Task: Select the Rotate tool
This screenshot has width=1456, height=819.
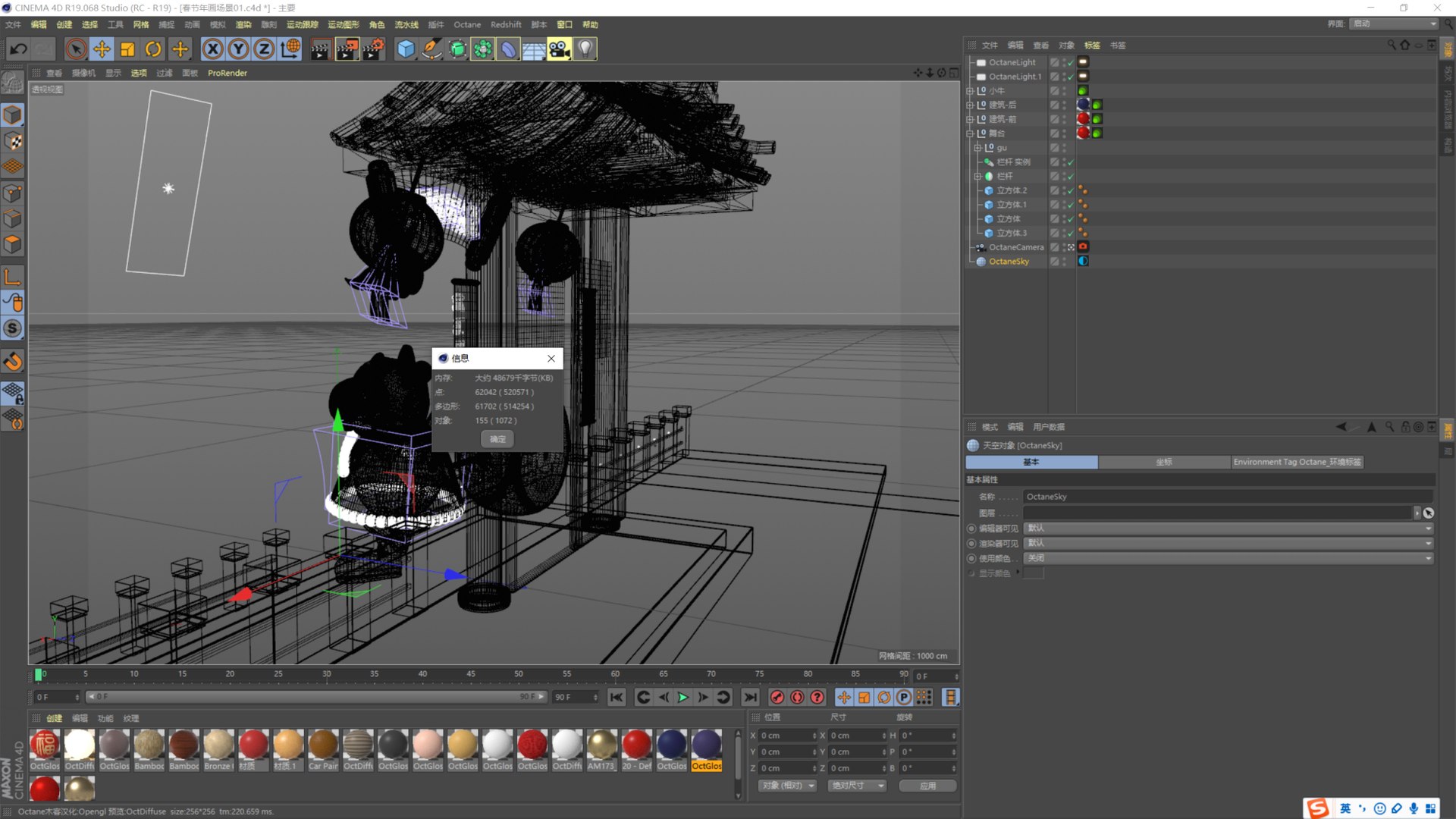Action: (x=153, y=49)
